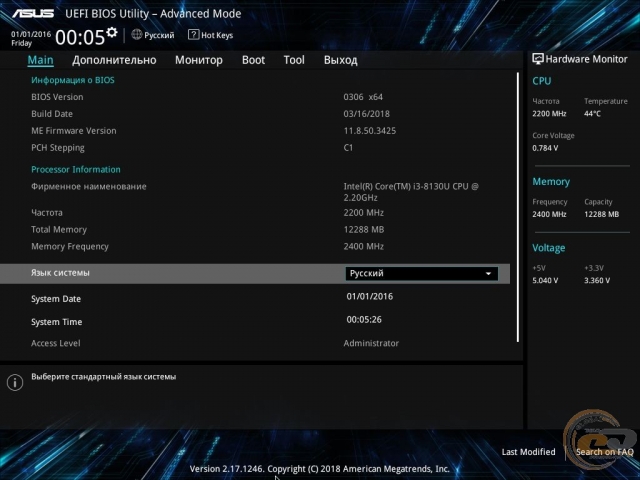
Task: Click ME Firmware Version label
Action: point(74,131)
